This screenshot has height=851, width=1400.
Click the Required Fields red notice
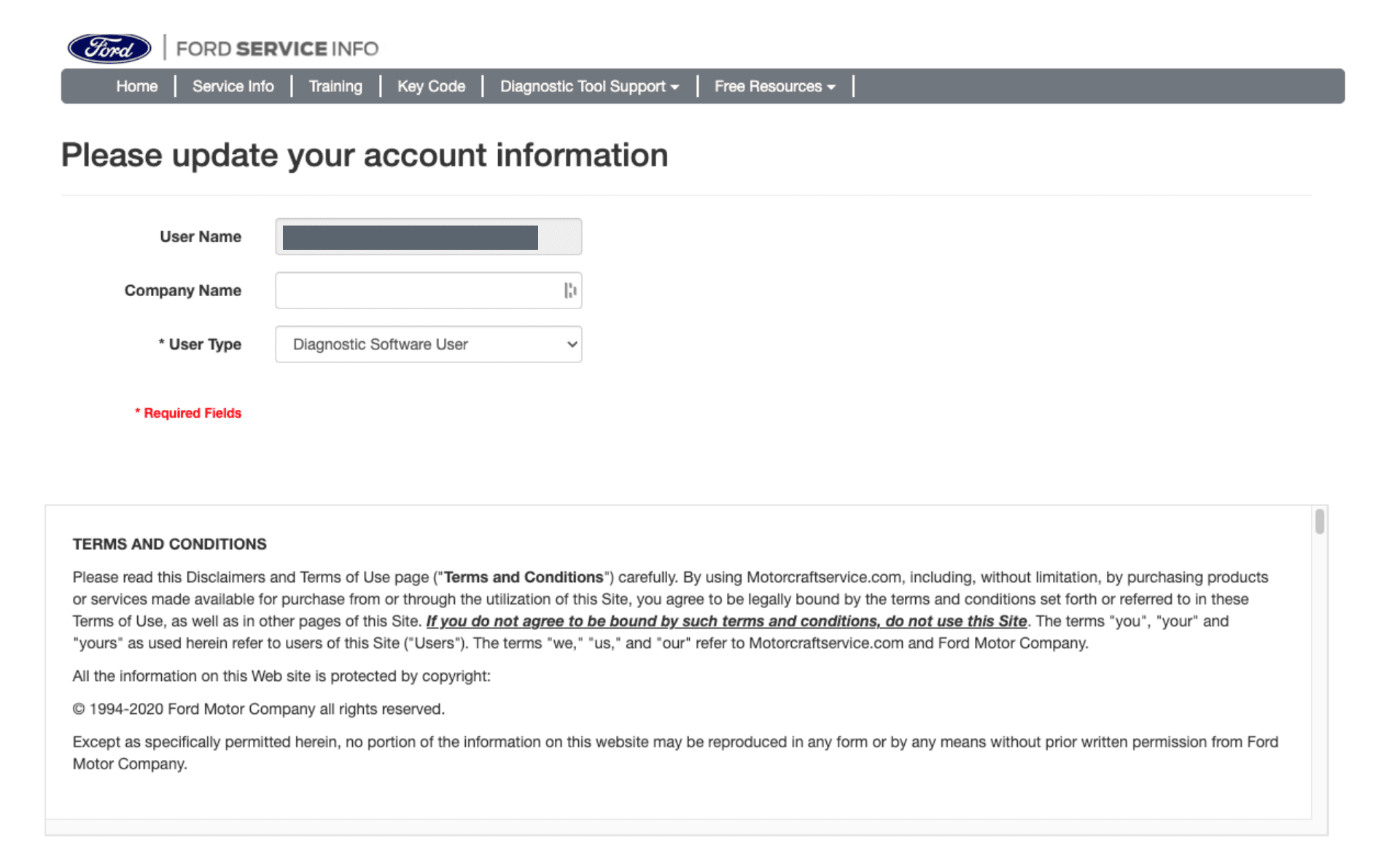(x=188, y=413)
